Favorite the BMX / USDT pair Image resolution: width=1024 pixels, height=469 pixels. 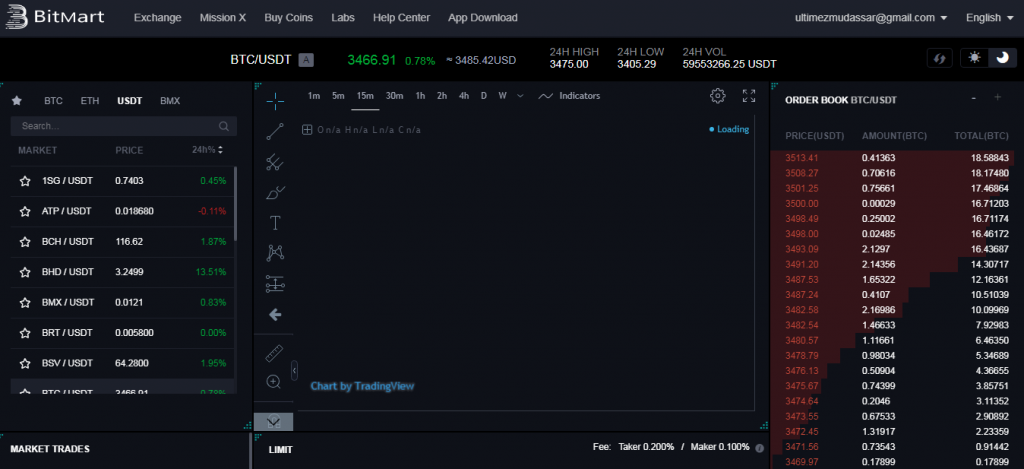click(x=25, y=302)
